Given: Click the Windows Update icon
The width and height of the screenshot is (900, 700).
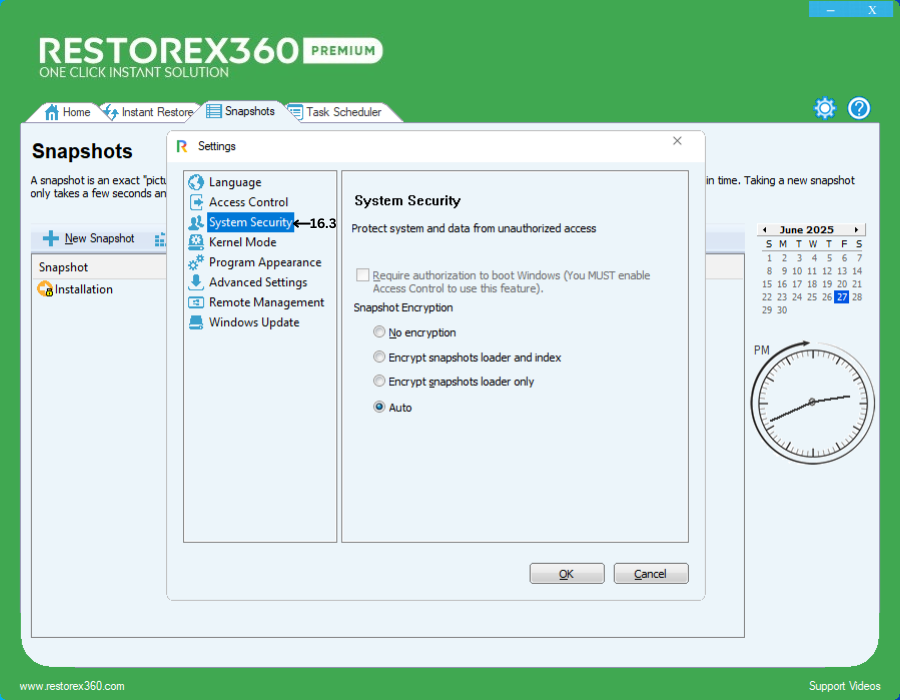Looking at the screenshot, I should pyautogui.click(x=196, y=322).
